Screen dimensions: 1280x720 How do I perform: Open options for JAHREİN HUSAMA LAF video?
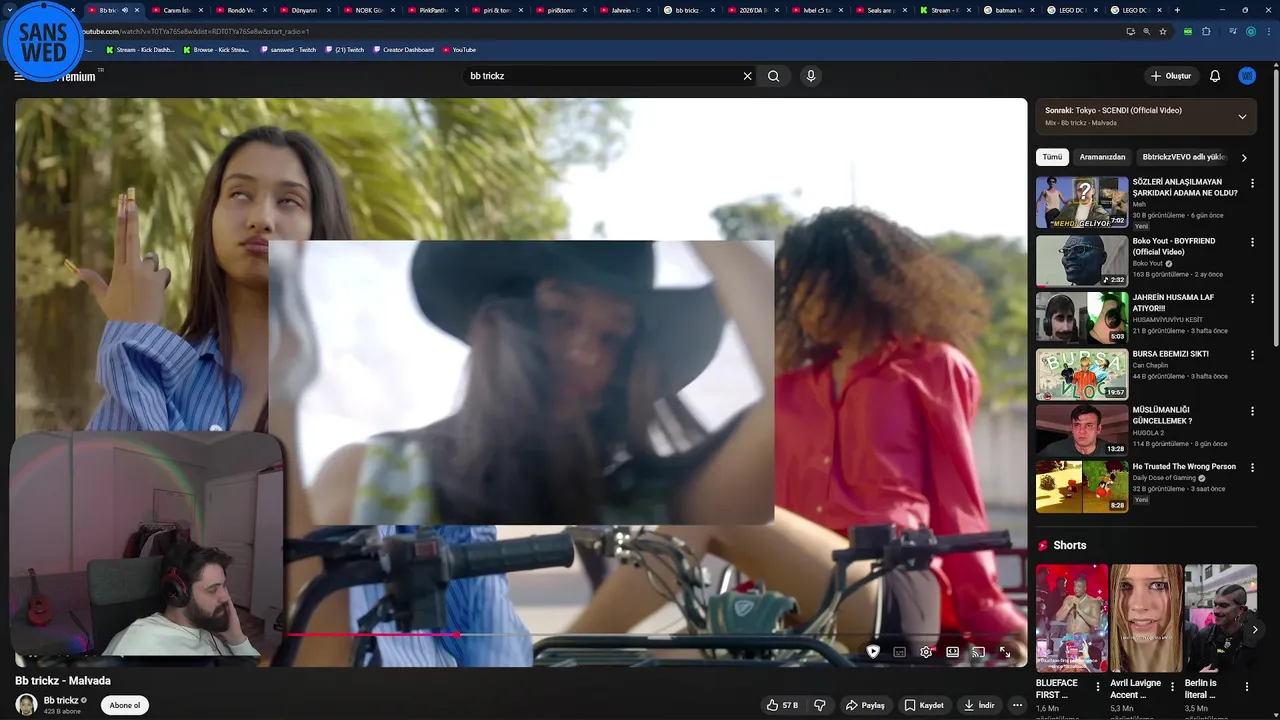click(1252, 298)
